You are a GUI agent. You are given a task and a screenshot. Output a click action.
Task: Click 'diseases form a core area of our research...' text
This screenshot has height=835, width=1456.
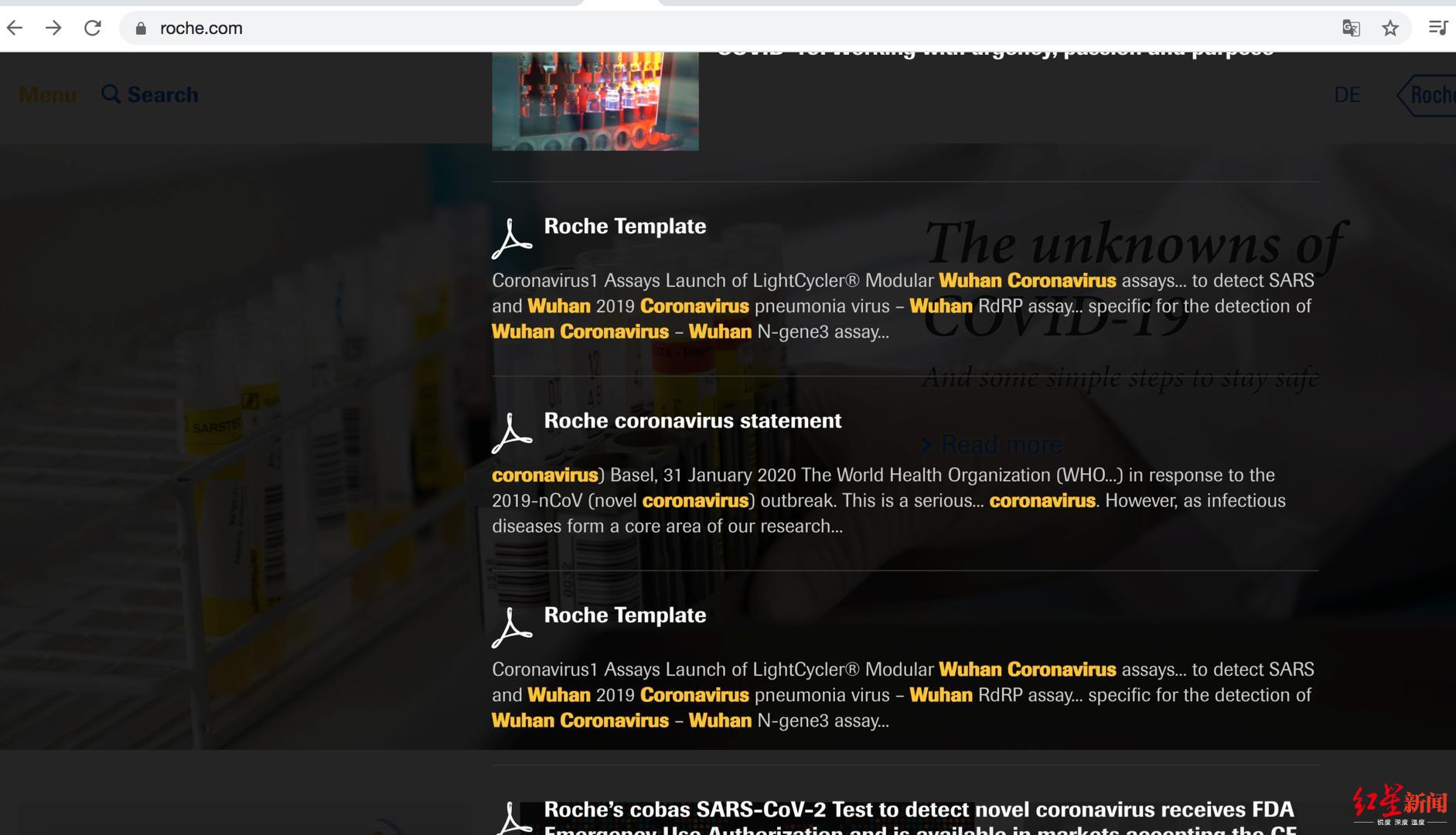[667, 527]
